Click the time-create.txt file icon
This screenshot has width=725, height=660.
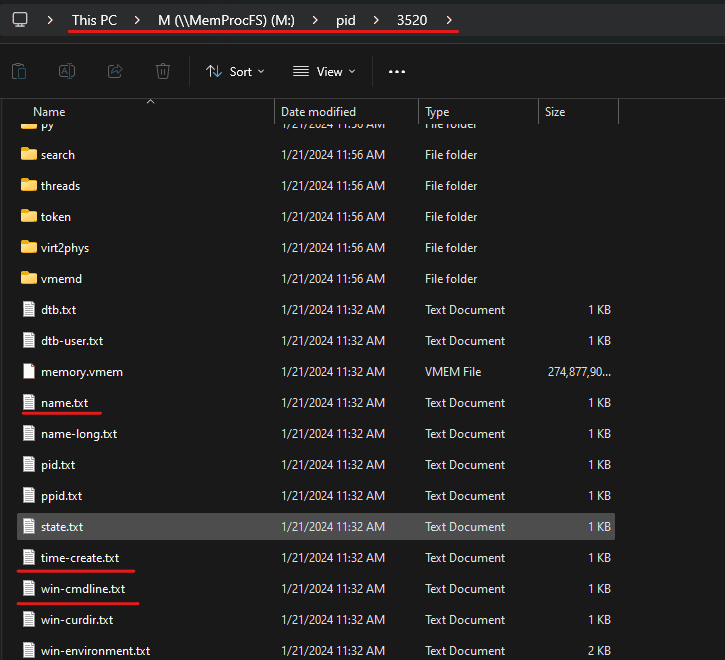click(x=29, y=557)
